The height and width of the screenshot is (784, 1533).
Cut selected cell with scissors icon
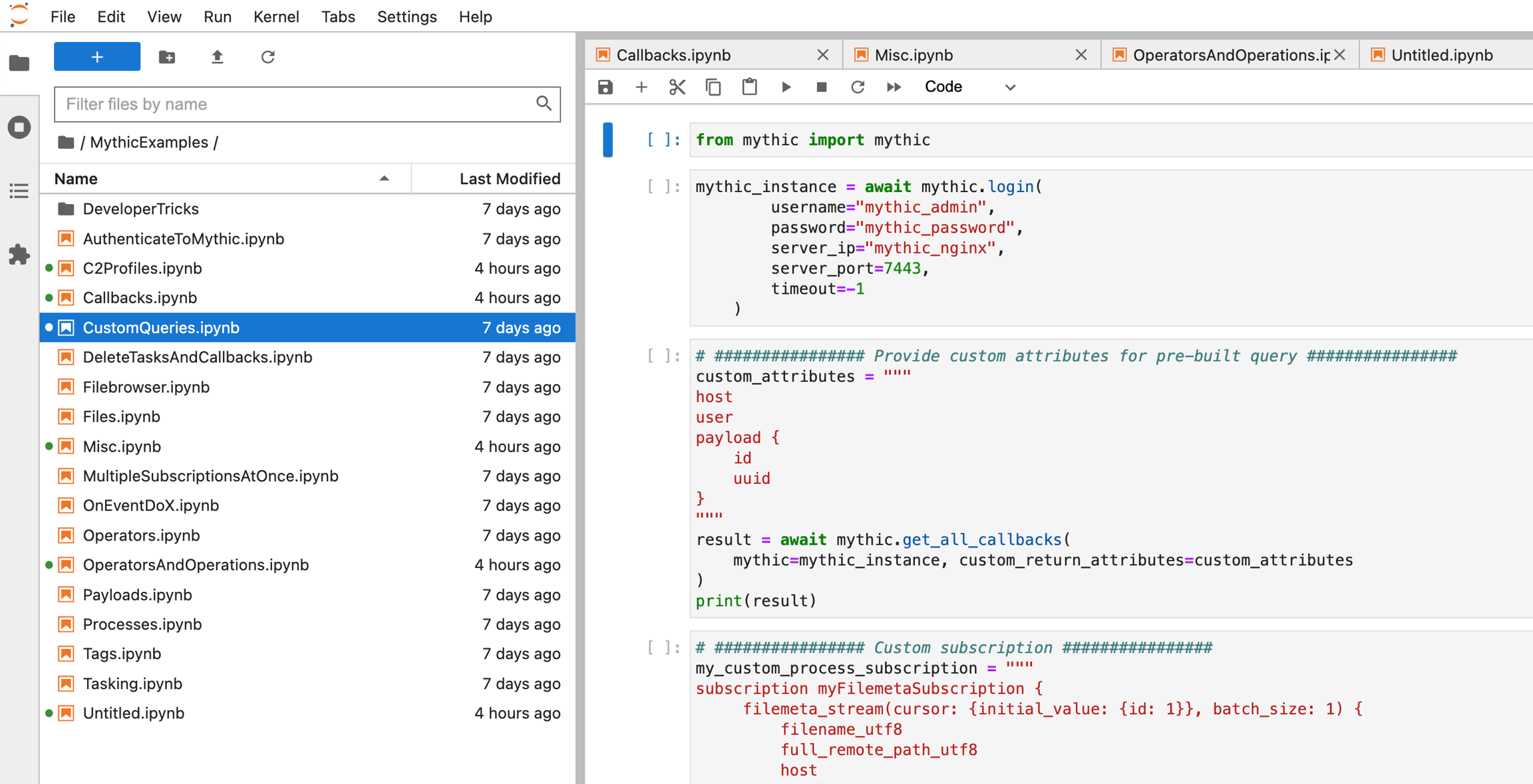click(x=677, y=87)
